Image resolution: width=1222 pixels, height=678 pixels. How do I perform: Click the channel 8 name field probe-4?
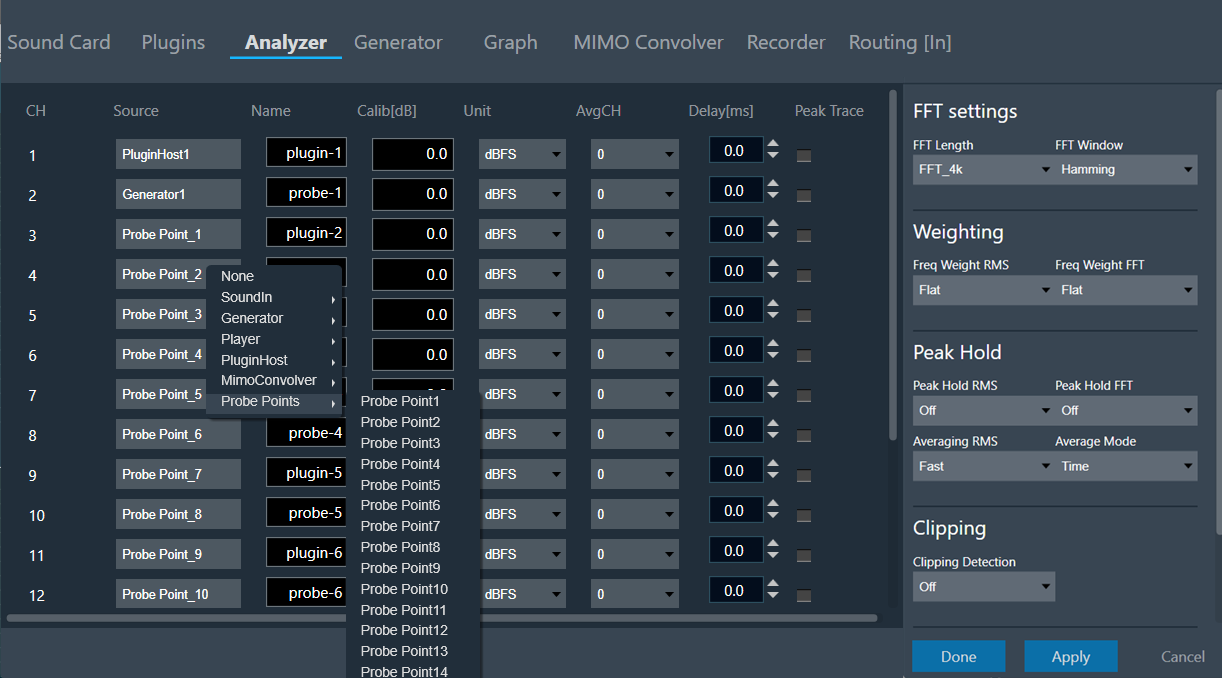click(x=306, y=433)
